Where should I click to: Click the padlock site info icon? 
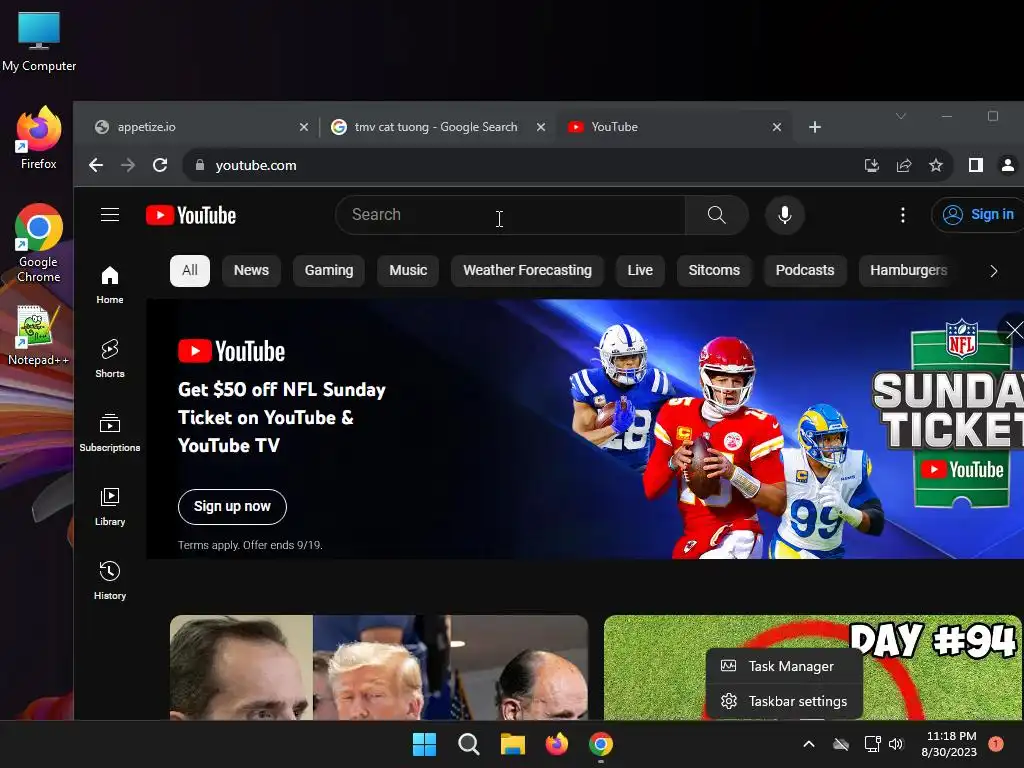(200, 165)
